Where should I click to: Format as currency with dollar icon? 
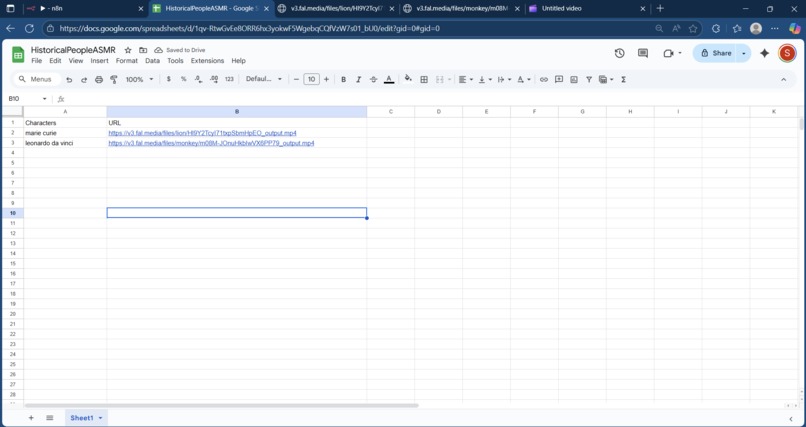tap(169, 79)
